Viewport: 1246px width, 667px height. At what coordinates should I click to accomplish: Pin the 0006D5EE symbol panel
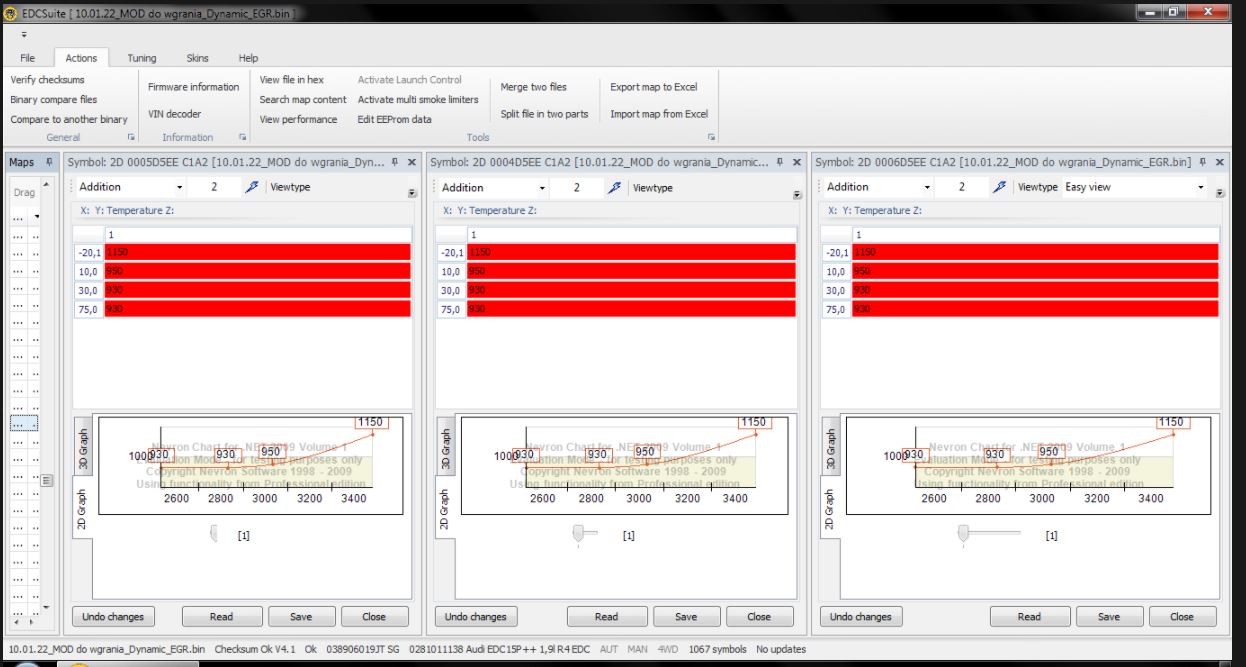pyautogui.click(x=1204, y=162)
